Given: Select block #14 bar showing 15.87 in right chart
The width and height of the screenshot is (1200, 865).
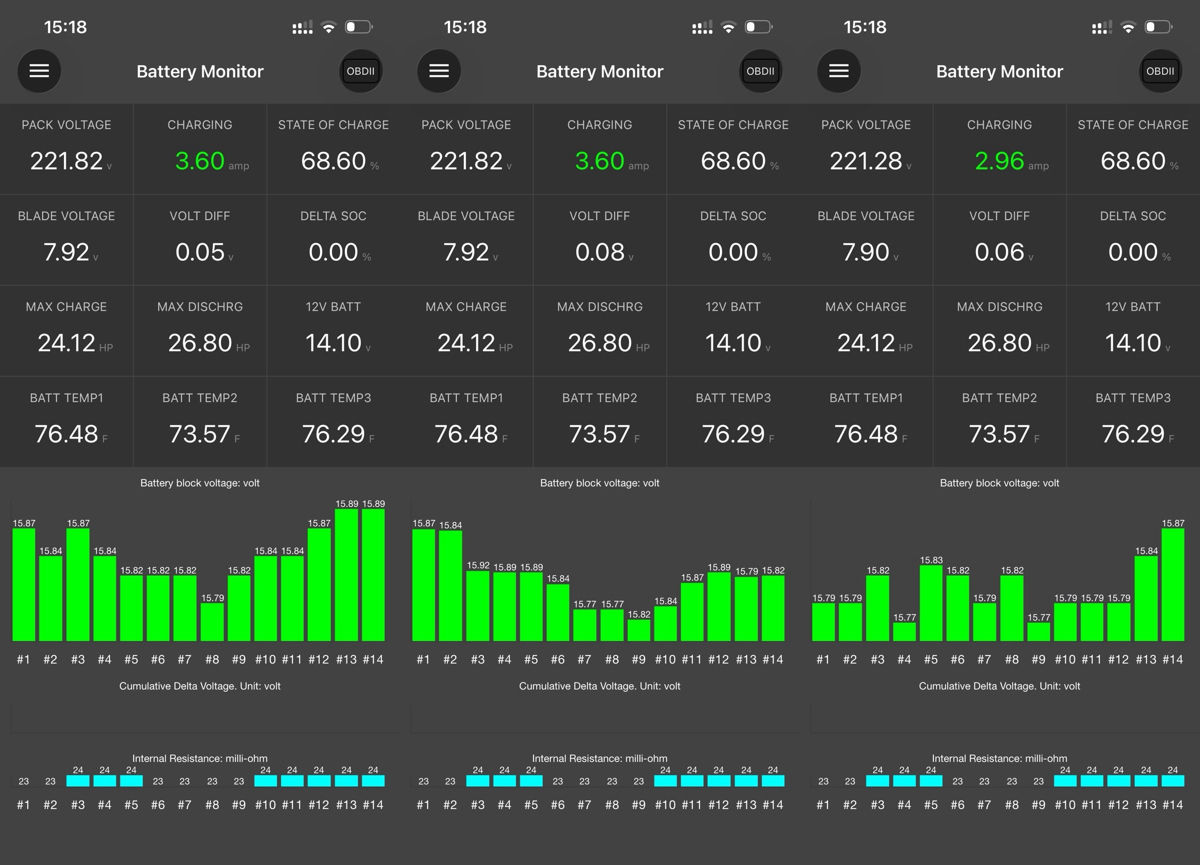Looking at the screenshot, I should [x=1173, y=584].
